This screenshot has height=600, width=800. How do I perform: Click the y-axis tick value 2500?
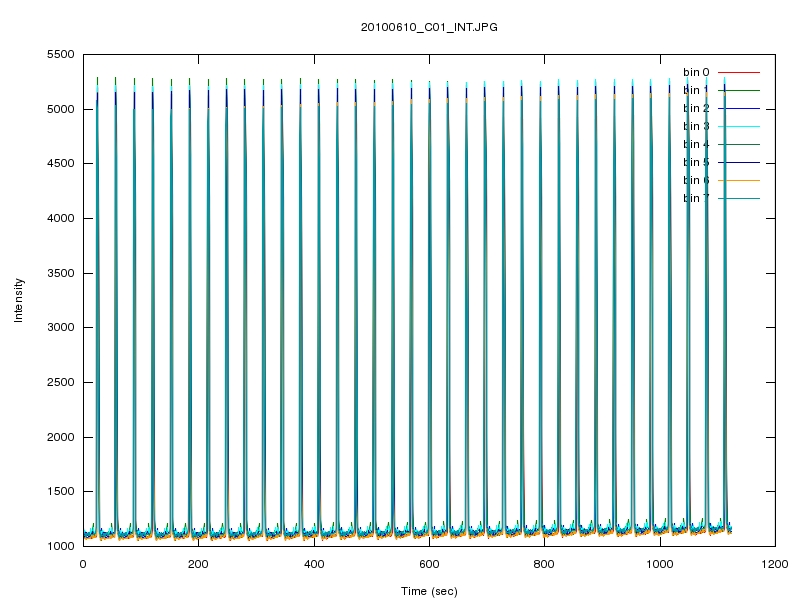click(x=61, y=382)
